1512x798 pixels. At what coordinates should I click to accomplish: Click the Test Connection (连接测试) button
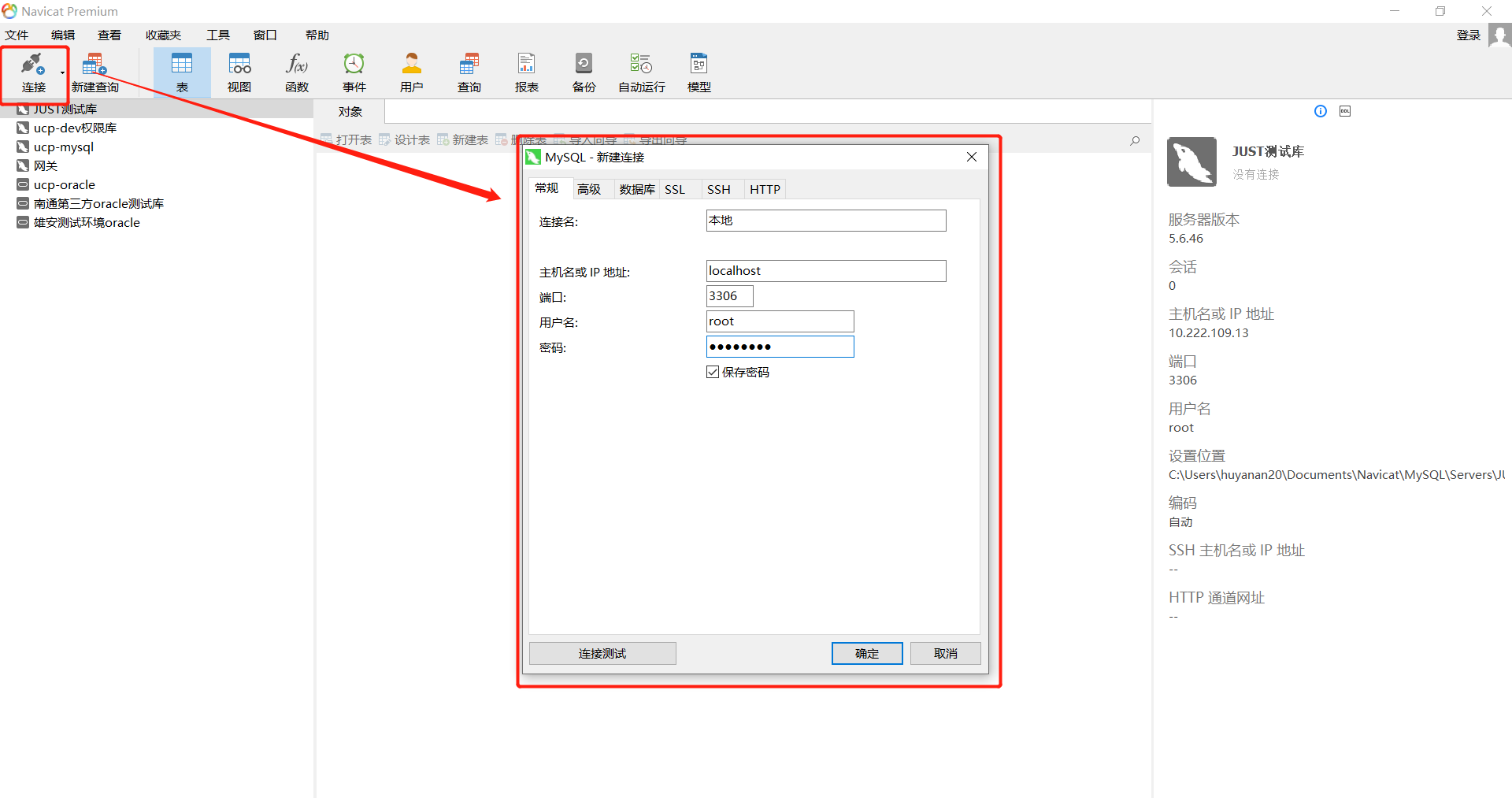pos(602,653)
